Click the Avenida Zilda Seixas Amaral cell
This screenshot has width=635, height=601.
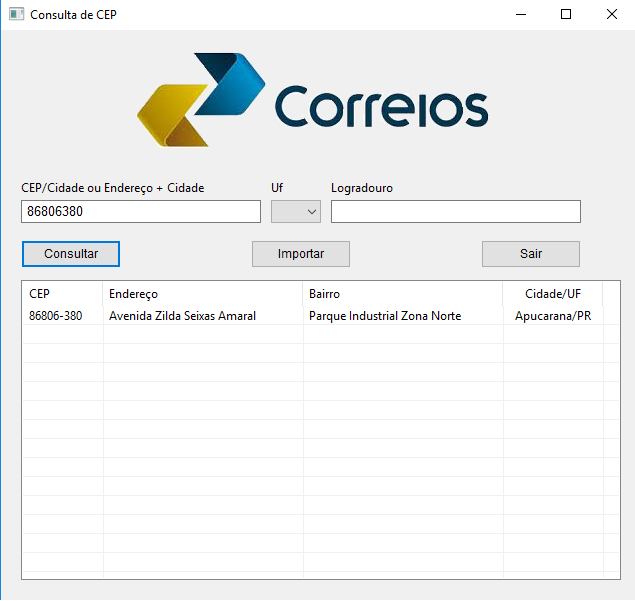[x=182, y=316]
